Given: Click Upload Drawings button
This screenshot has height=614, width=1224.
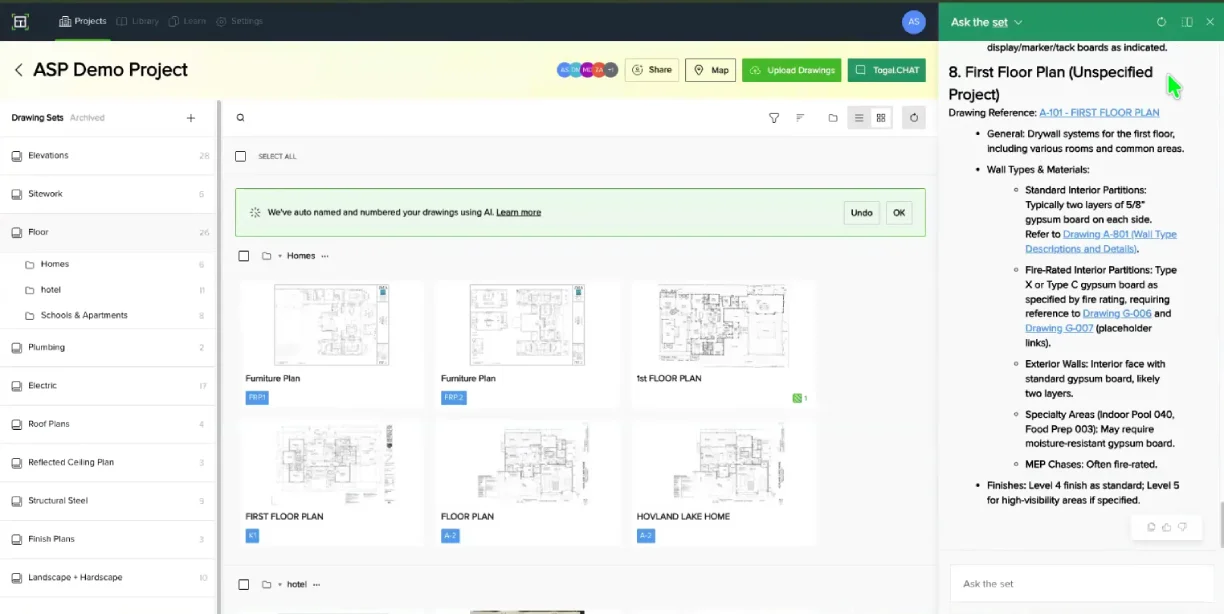Looking at the screenshot, I should tap(792, 70).
